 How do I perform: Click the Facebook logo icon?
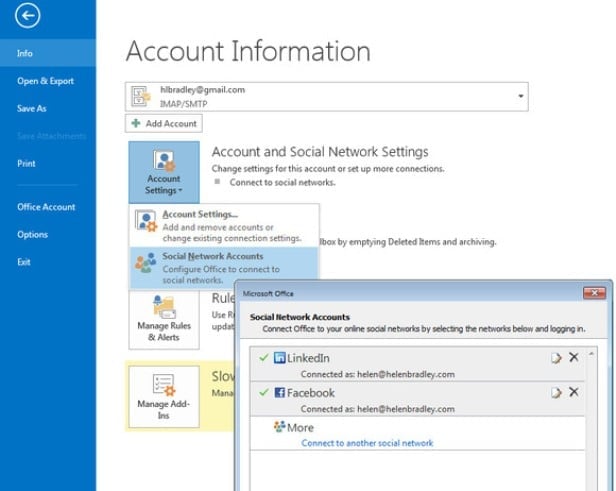pyautogui.click(x=279, y=392)
